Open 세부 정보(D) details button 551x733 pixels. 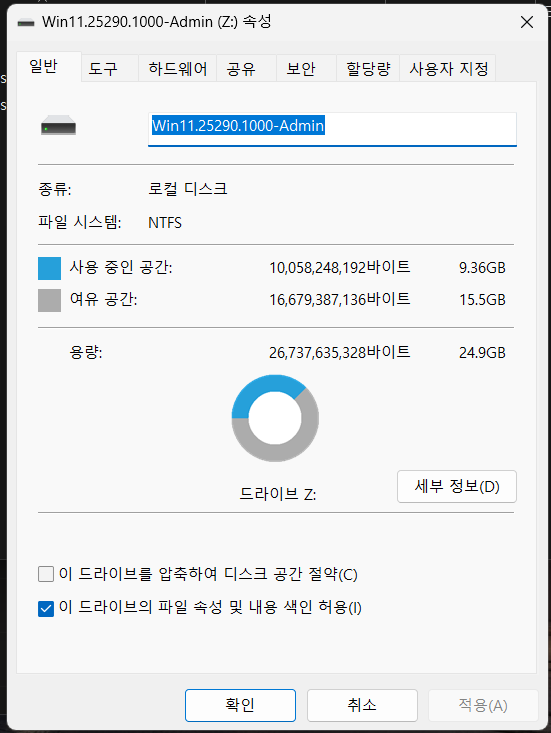tap(457, 487)
